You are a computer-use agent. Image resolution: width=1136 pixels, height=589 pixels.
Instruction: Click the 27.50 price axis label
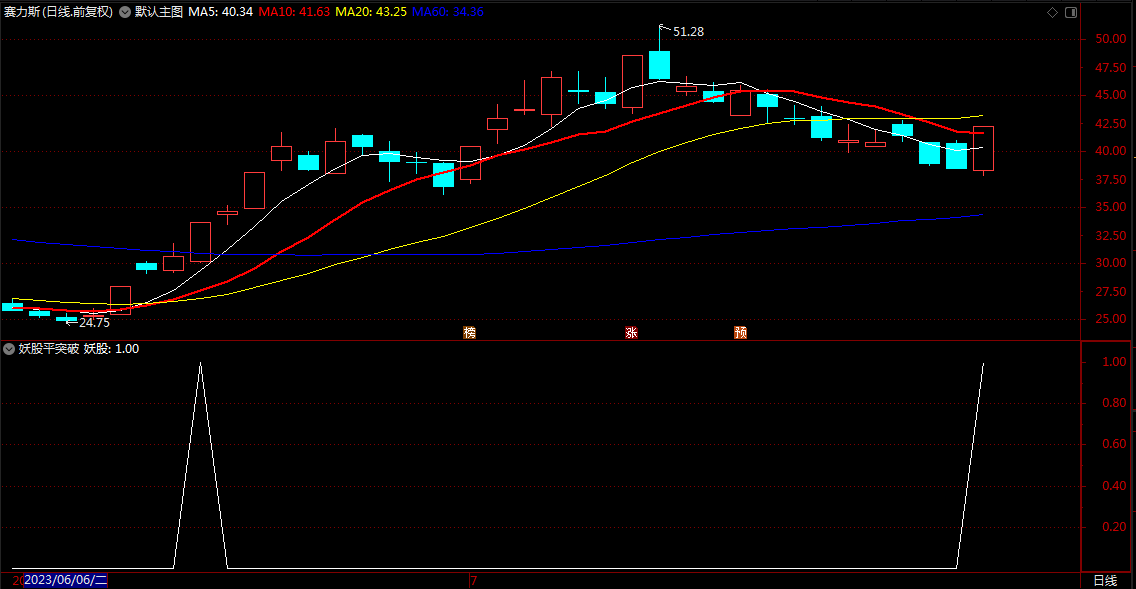[x=1111, y=292]
